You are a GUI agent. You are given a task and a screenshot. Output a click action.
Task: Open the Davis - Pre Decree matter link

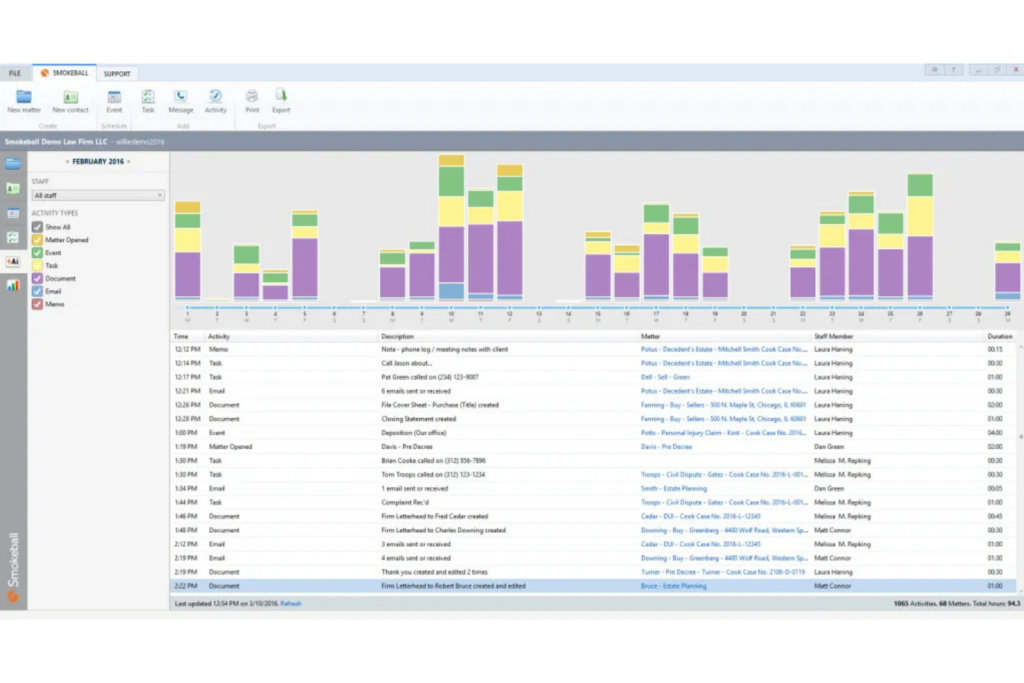666,447
